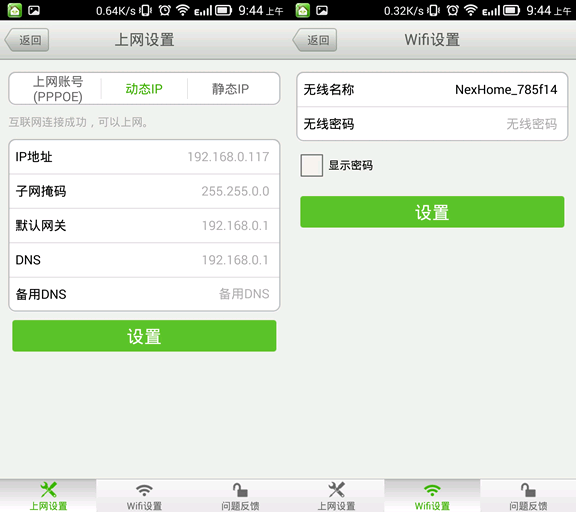Select the 上网账号 (PPPOE) connection type
576x512 pixels.
[58, 89]
